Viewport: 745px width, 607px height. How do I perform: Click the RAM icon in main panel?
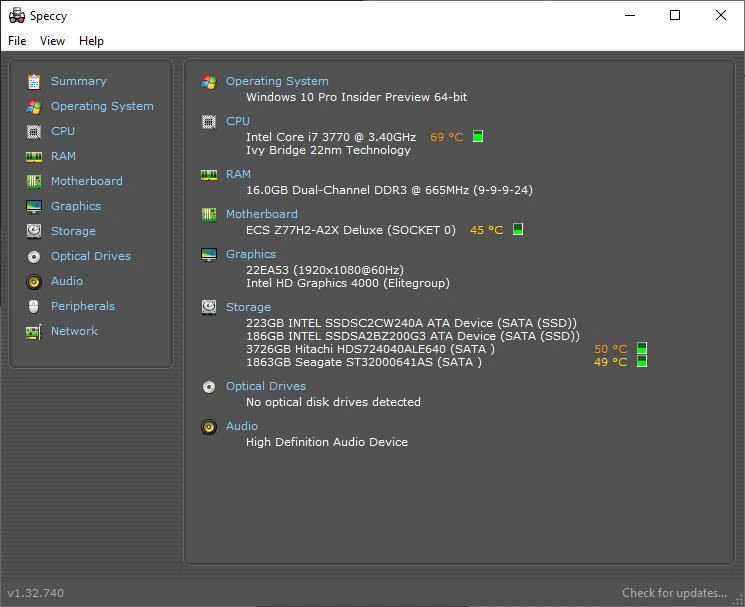pos(209,175)
